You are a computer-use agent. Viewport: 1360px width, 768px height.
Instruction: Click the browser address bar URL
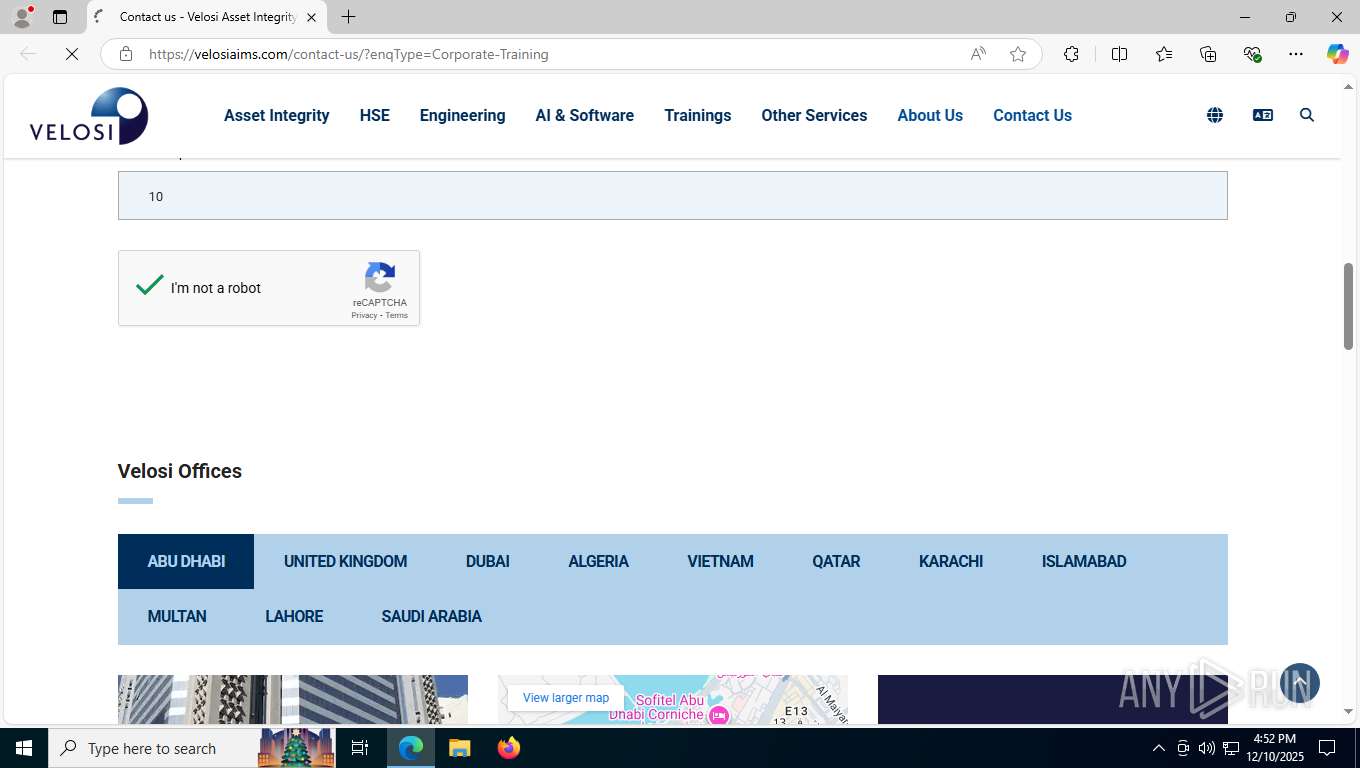348,54
